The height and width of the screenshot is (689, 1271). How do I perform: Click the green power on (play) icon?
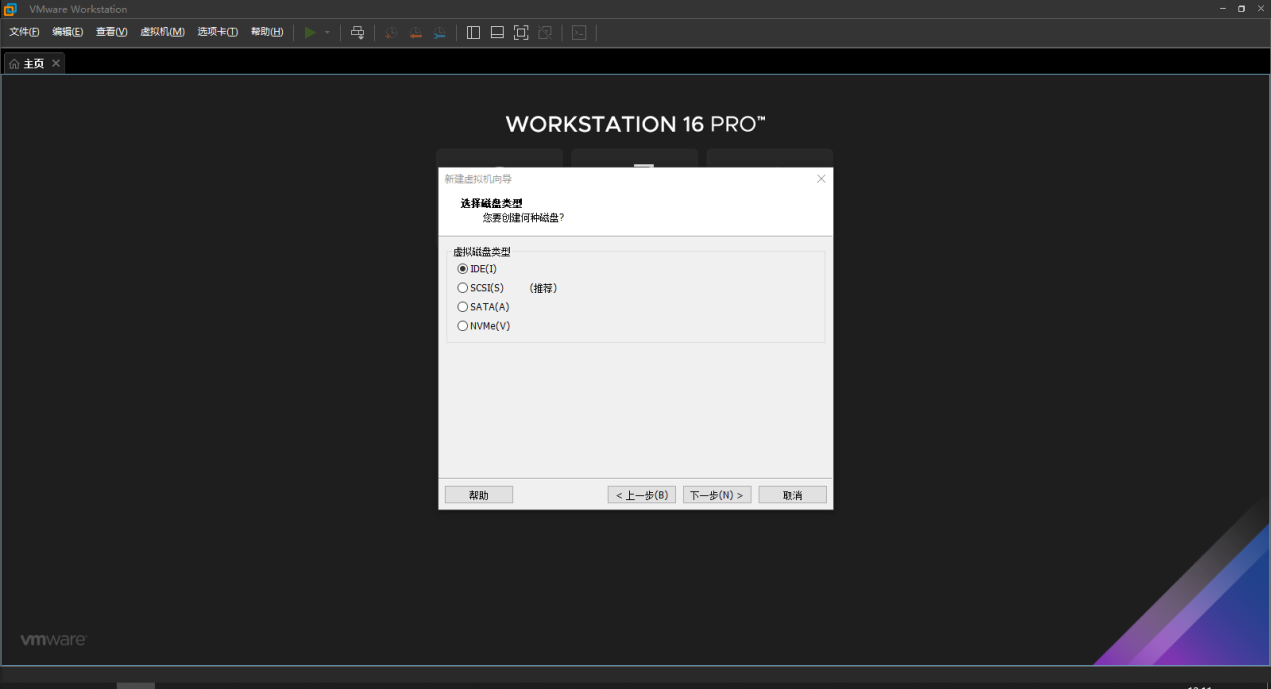(x=310, y=32)
